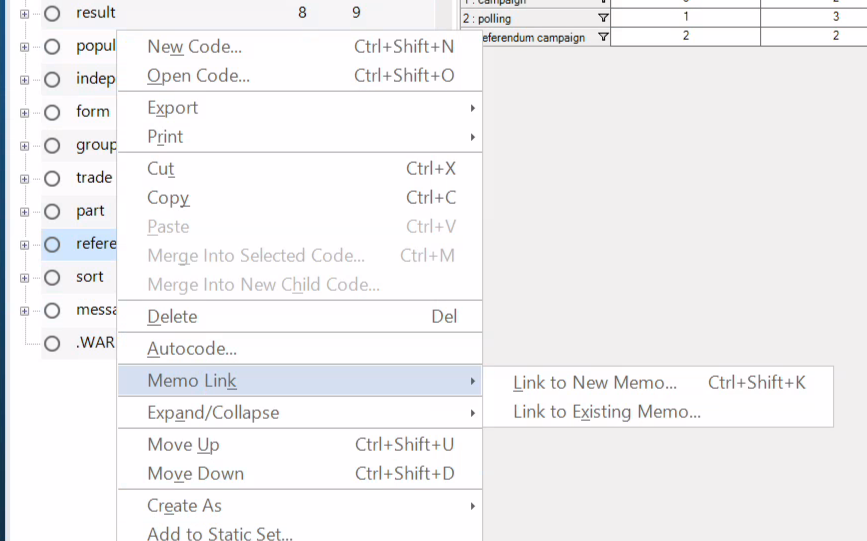Click the code icon next to "form"

52,112
